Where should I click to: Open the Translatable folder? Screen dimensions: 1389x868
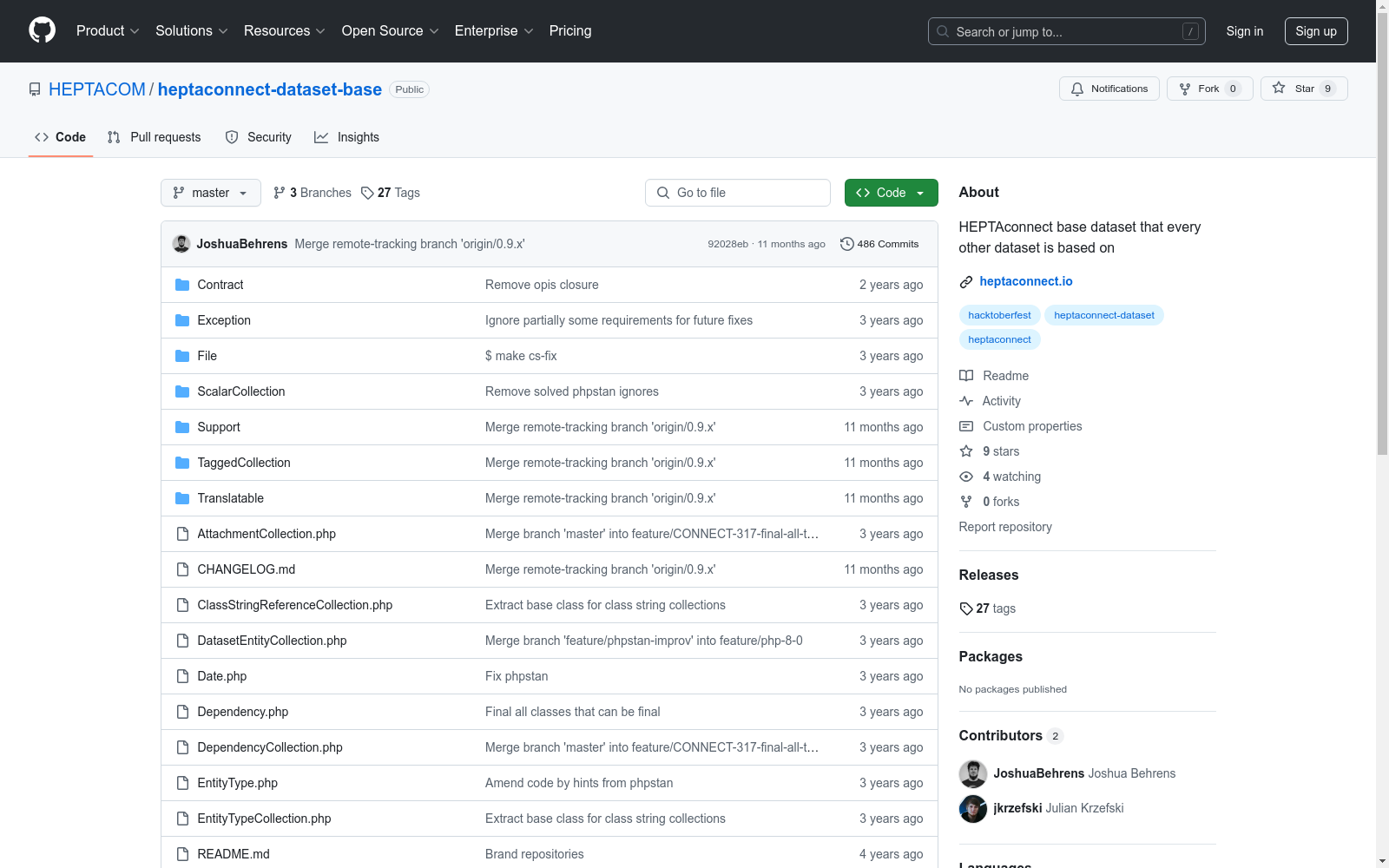click(x=231, y=498)
